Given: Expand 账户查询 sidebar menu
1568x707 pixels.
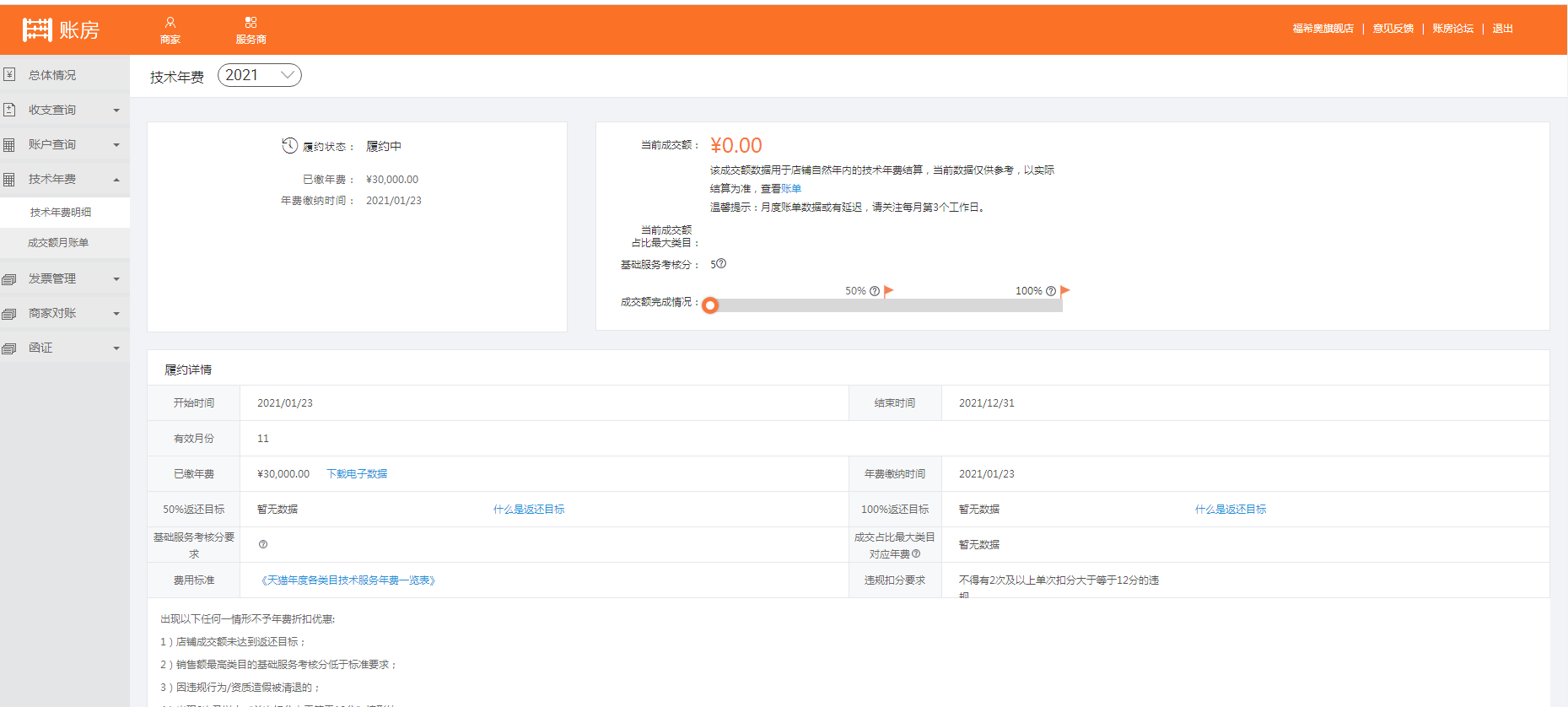Looking at the screenshot, I should click(64, 144).
